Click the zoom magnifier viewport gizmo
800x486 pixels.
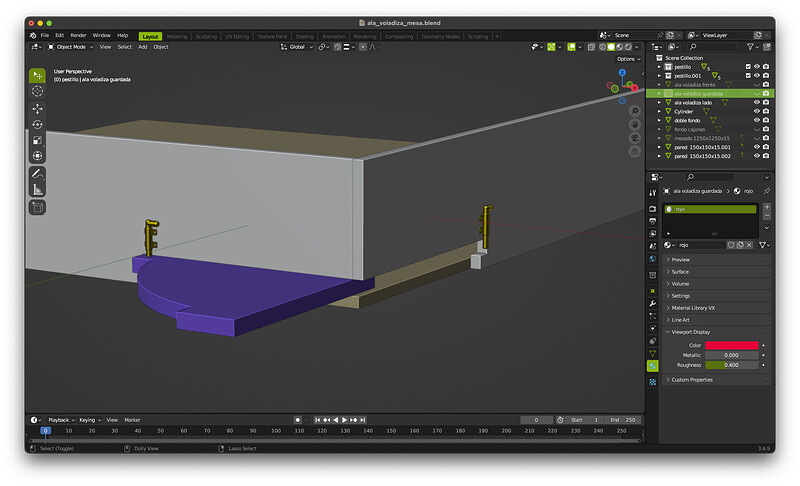[635, 111]
